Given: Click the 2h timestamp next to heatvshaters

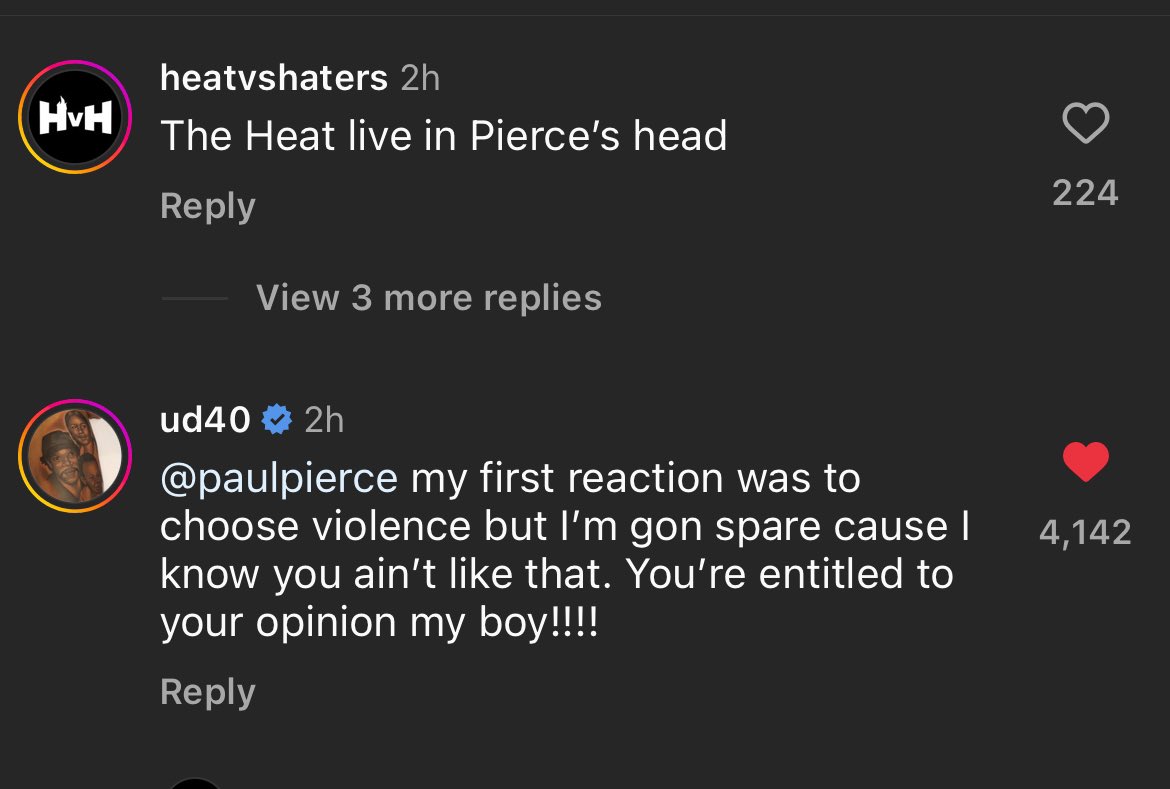Looking at the screenshot, I should click(420, 77).
